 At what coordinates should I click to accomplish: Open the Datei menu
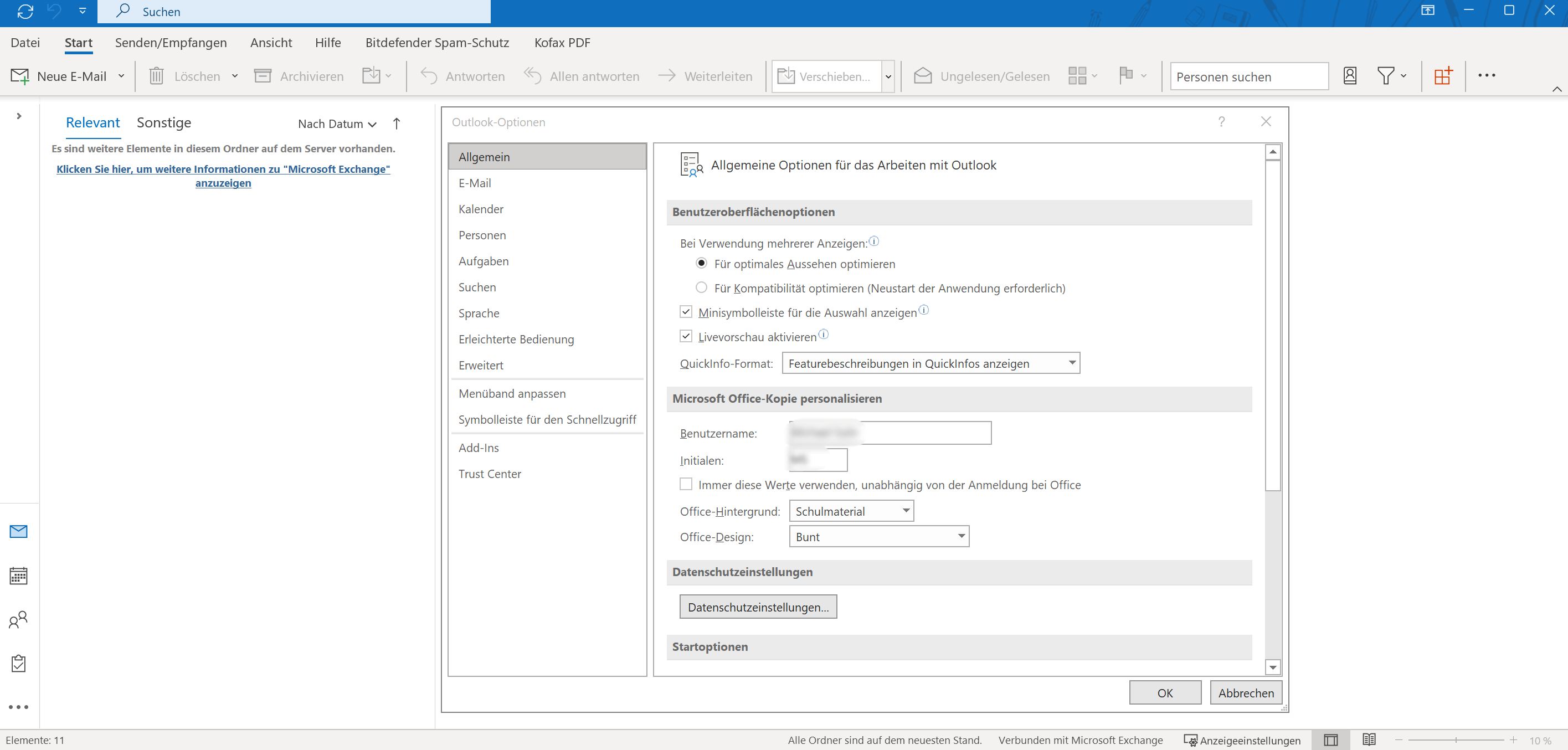[25, 43]
